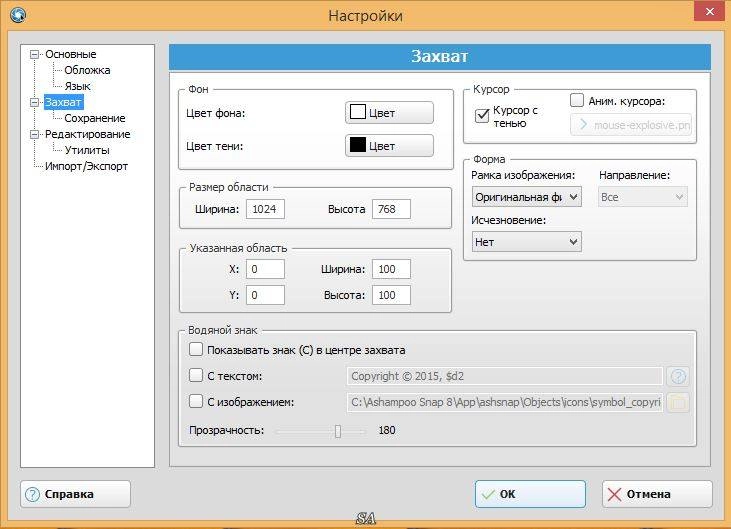Enable Показывать знак (C) в центре захвата
This screenshot has height=529, width=731.
click(196, 349)
